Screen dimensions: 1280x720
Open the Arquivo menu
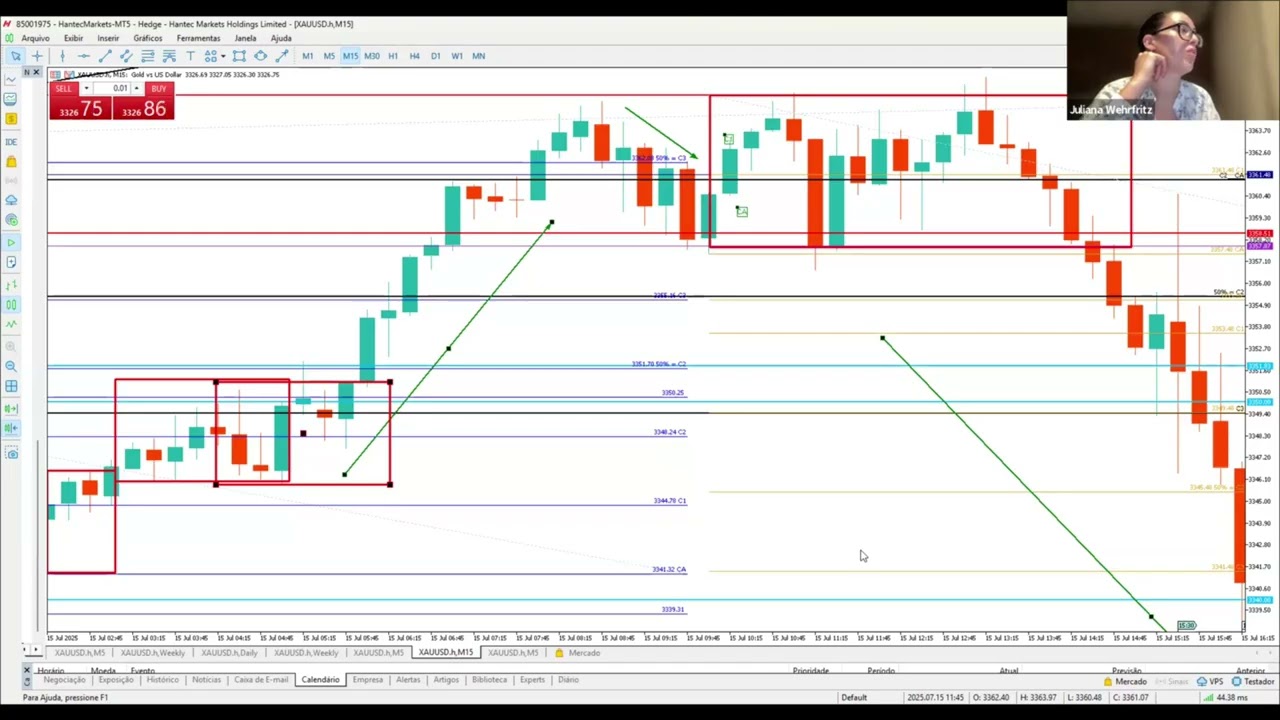(x=35, y=38)
